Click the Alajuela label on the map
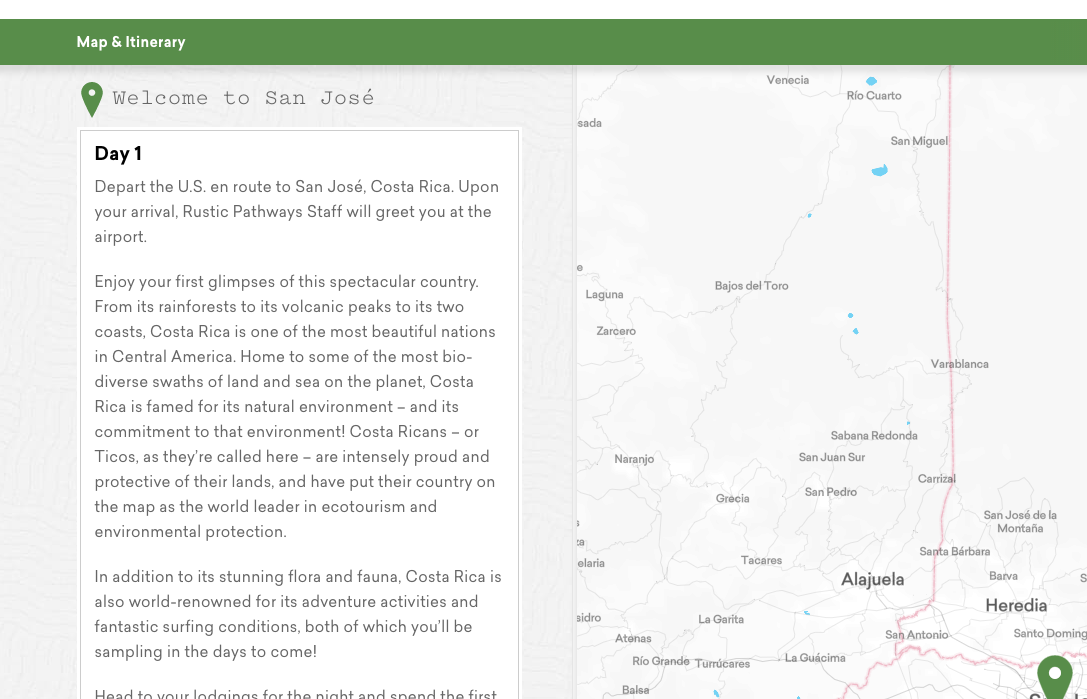 (x=872, y=579)
